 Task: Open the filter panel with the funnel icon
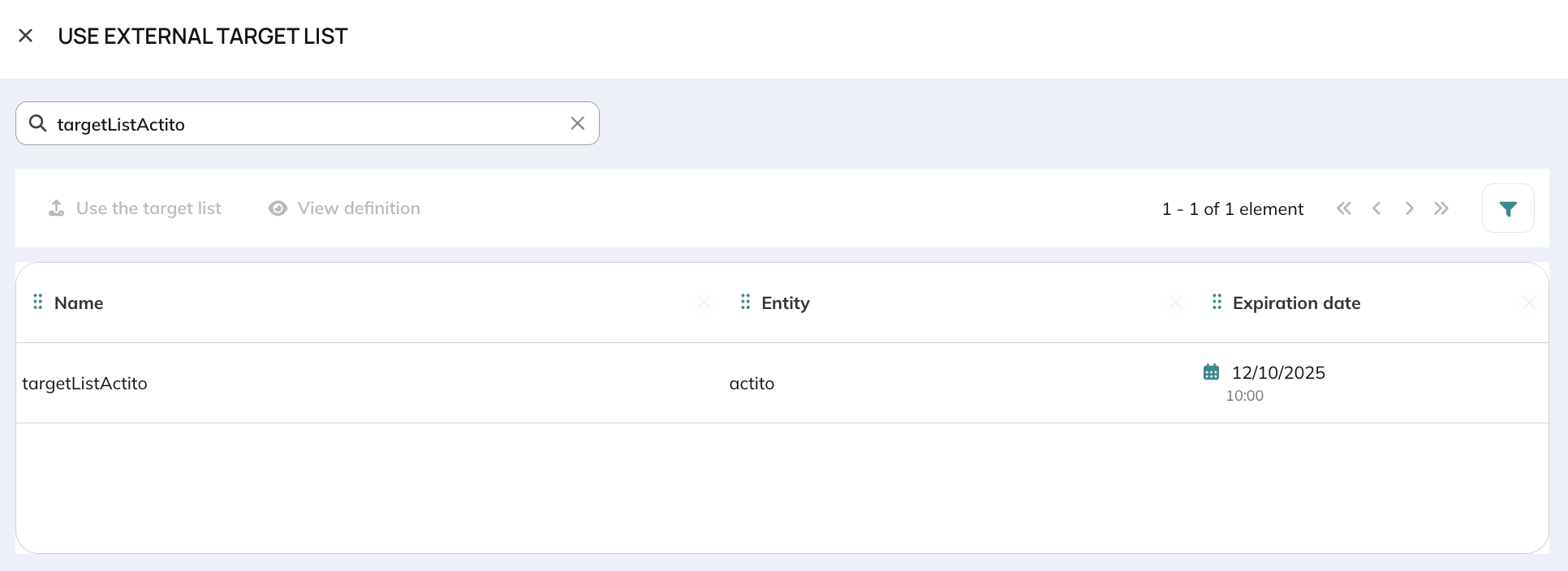[1508, 208]
